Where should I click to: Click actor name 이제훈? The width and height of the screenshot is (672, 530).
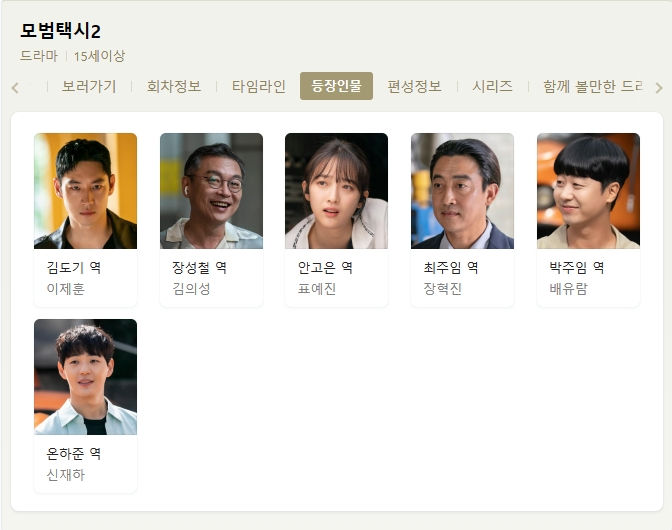66,289
